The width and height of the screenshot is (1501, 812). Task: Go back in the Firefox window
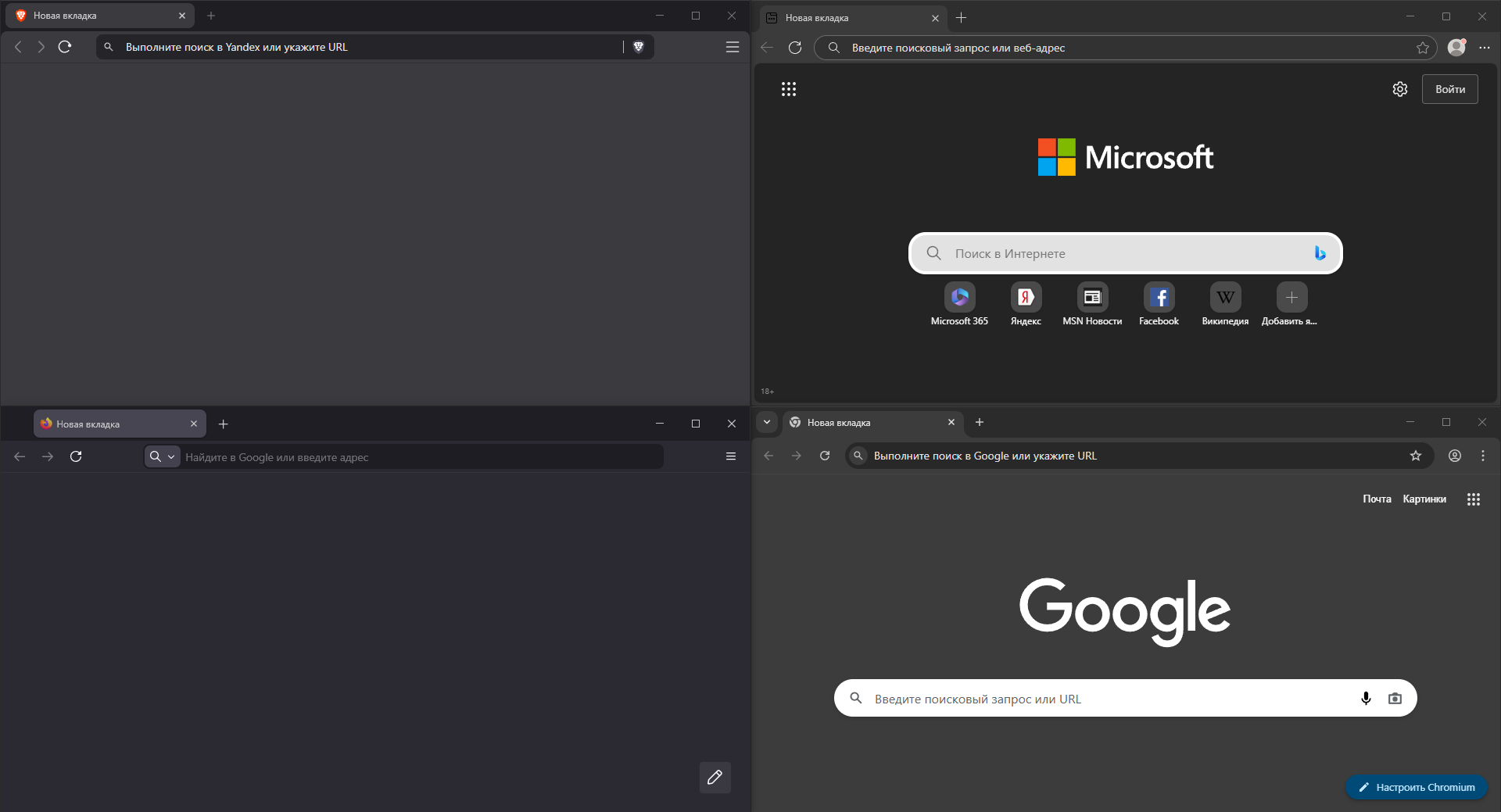tap(20, 456)
